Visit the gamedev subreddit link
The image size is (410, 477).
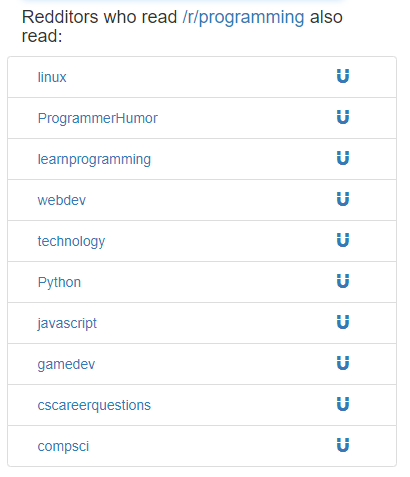[x=66, y=364]
